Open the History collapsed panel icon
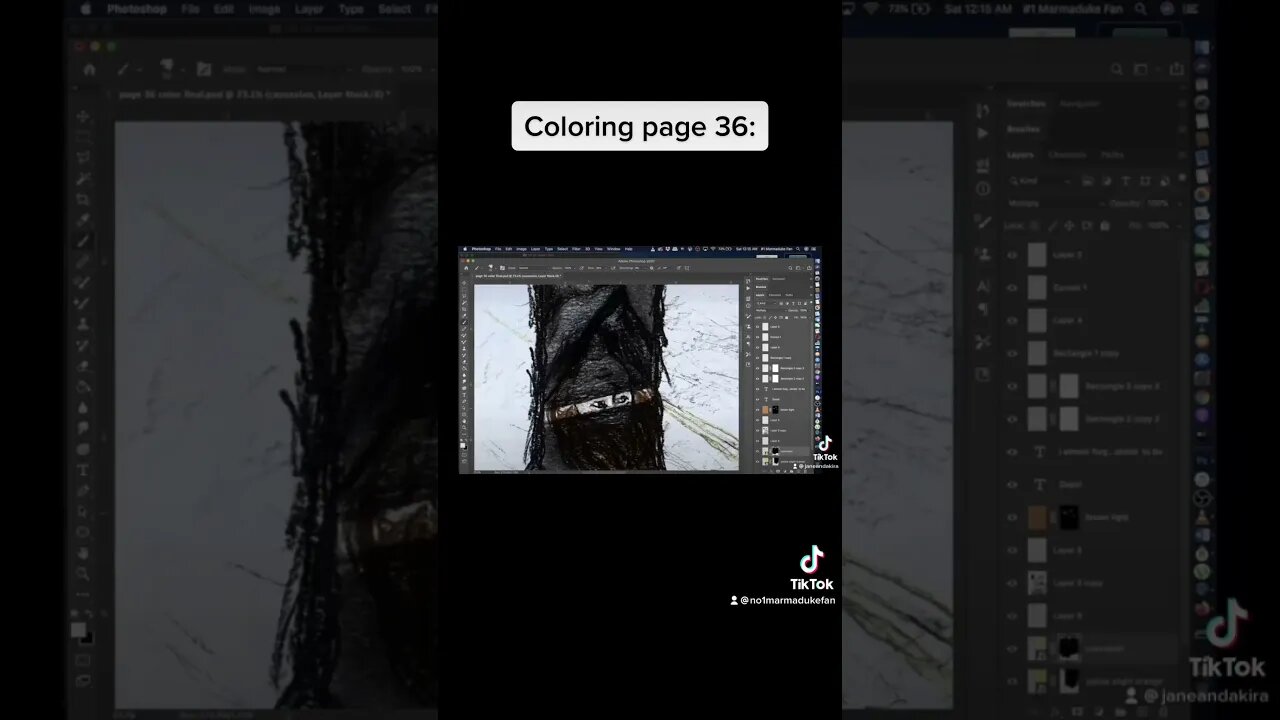Screen dimensions: 1280x720 983,110
